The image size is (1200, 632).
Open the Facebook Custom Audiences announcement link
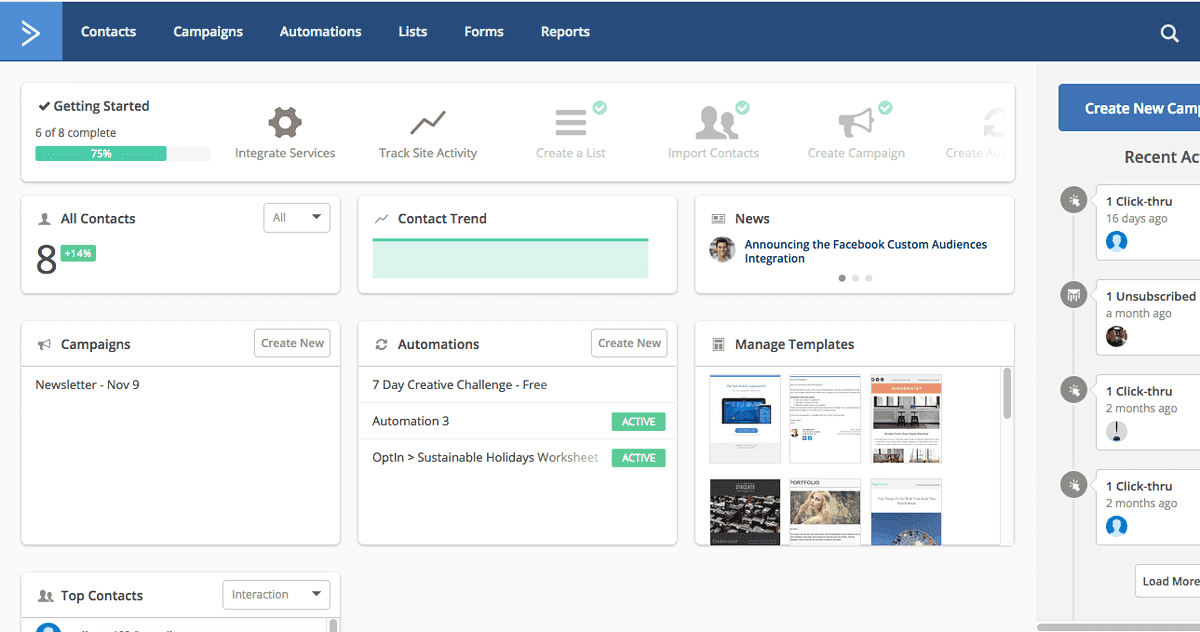coord(865,251)
